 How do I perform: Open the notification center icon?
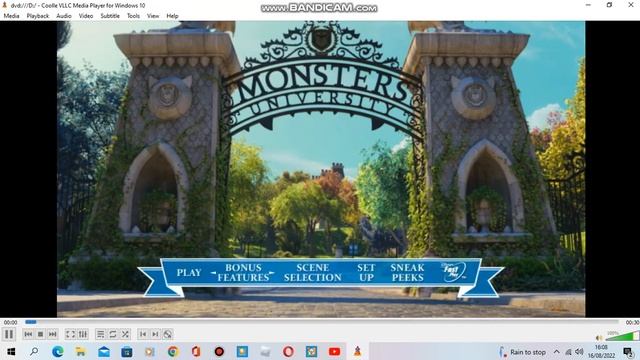click(629, 352)
